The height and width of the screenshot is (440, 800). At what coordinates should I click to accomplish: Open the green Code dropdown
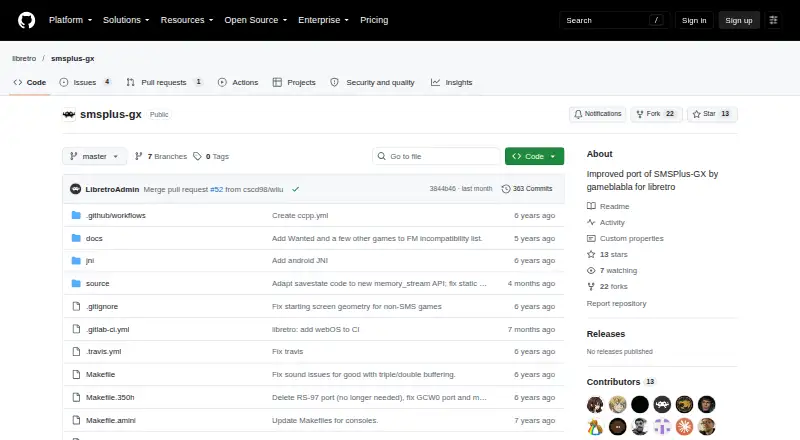pos(534,156)
